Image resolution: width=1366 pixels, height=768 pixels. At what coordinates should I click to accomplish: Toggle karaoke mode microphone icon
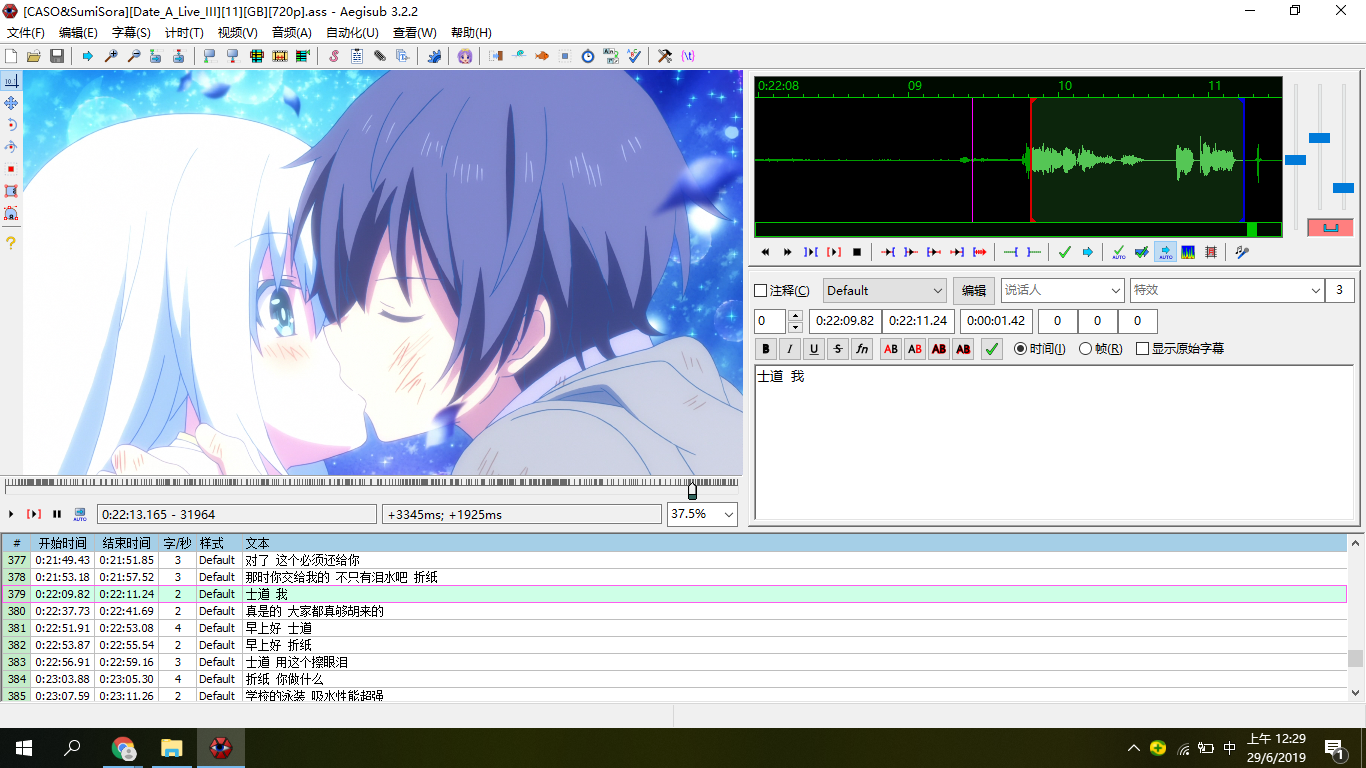pos(1242,252)
